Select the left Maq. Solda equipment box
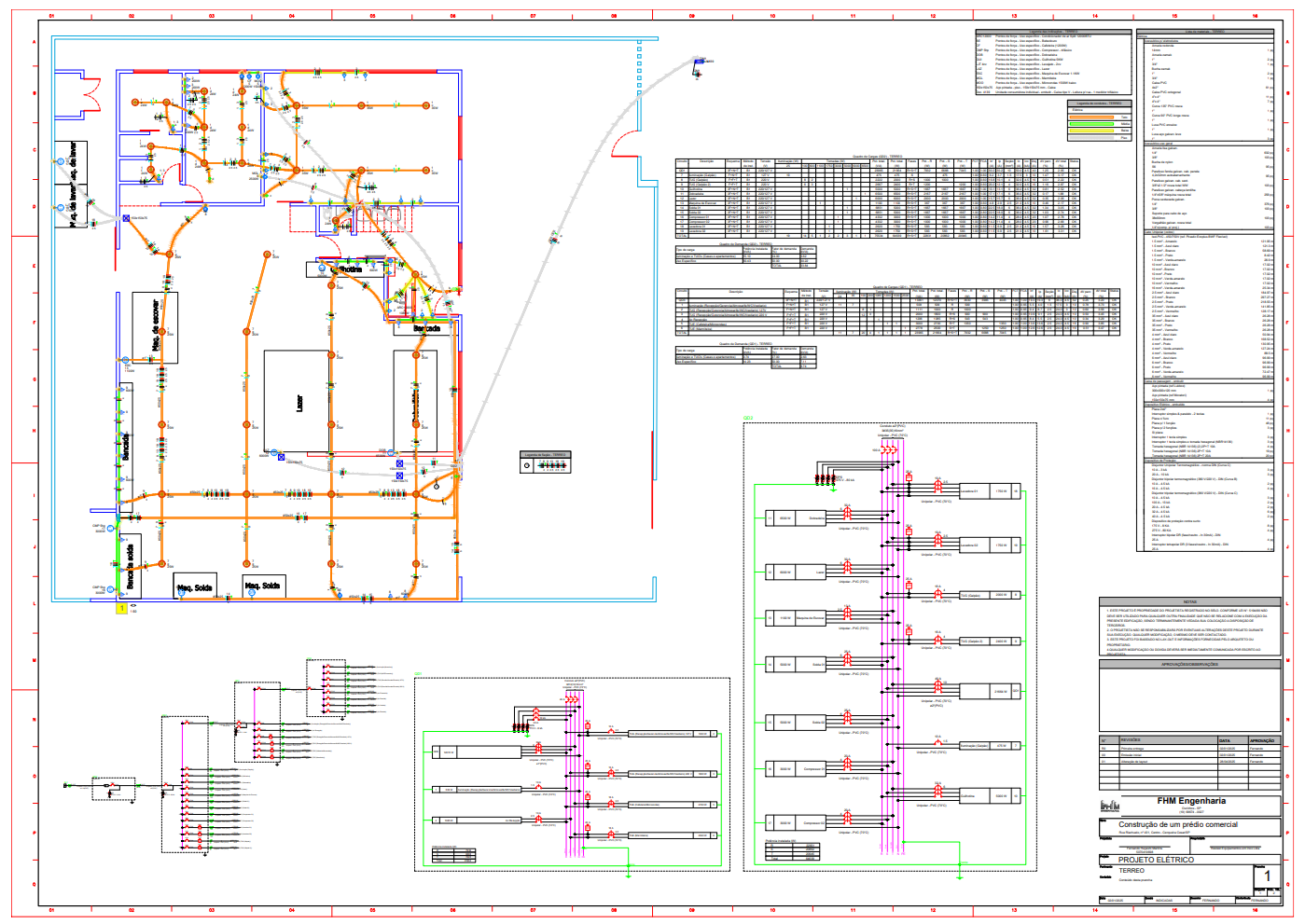Viewport: 1305px width, 924px height. tap(195, 586)
